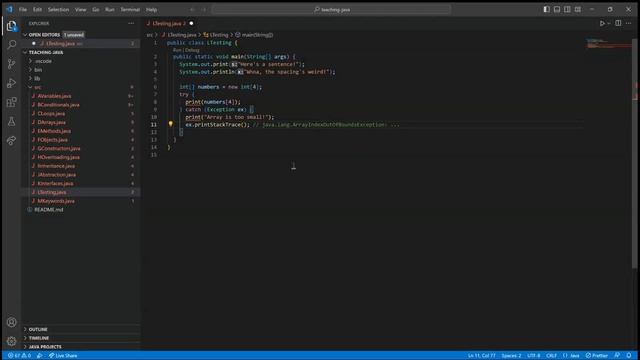Open the Explorer view in activity bar
The image size is (640, 360).
coord(11,26)
